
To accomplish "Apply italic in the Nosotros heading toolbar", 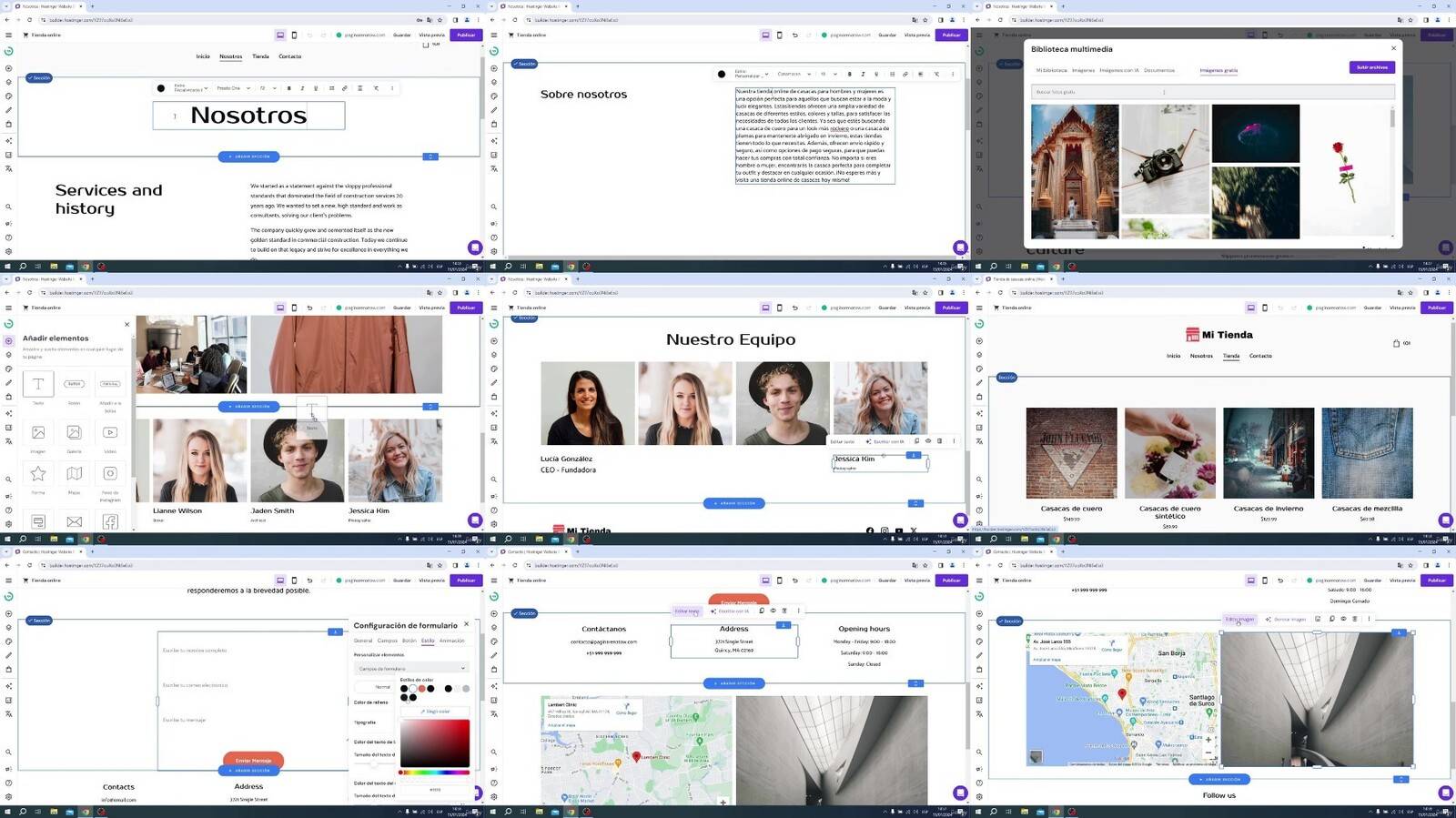I will coord(302,88).
